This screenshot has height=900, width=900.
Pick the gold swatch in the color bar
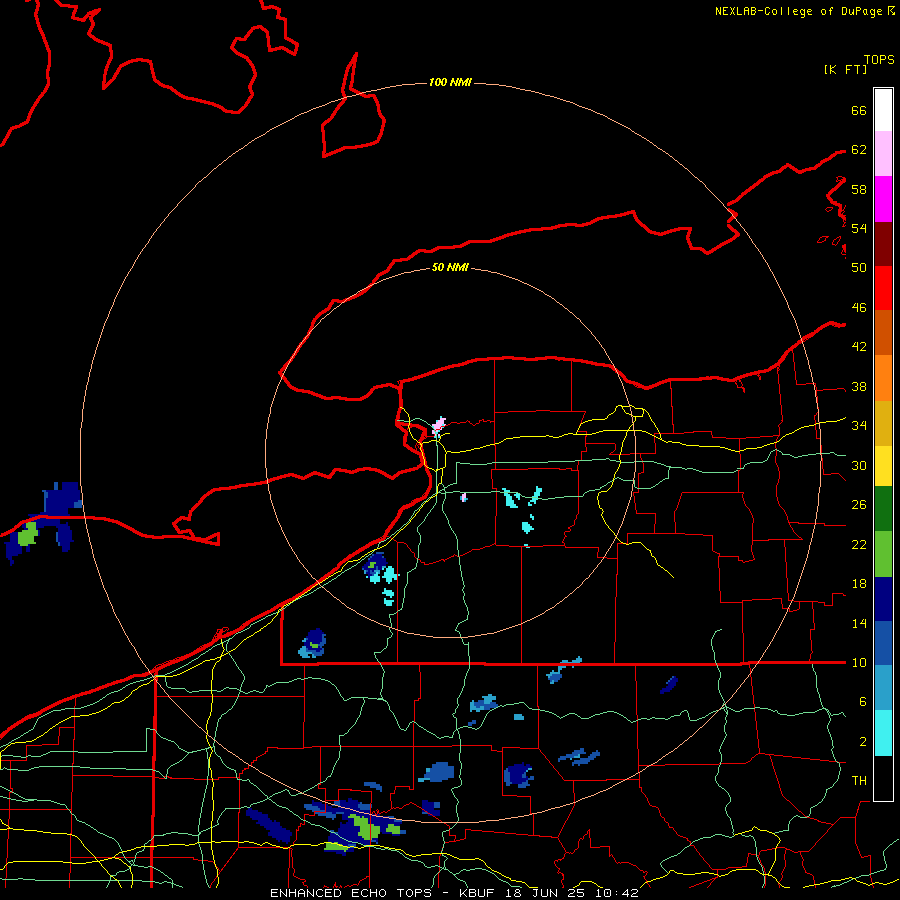click(x=883, y=423)
